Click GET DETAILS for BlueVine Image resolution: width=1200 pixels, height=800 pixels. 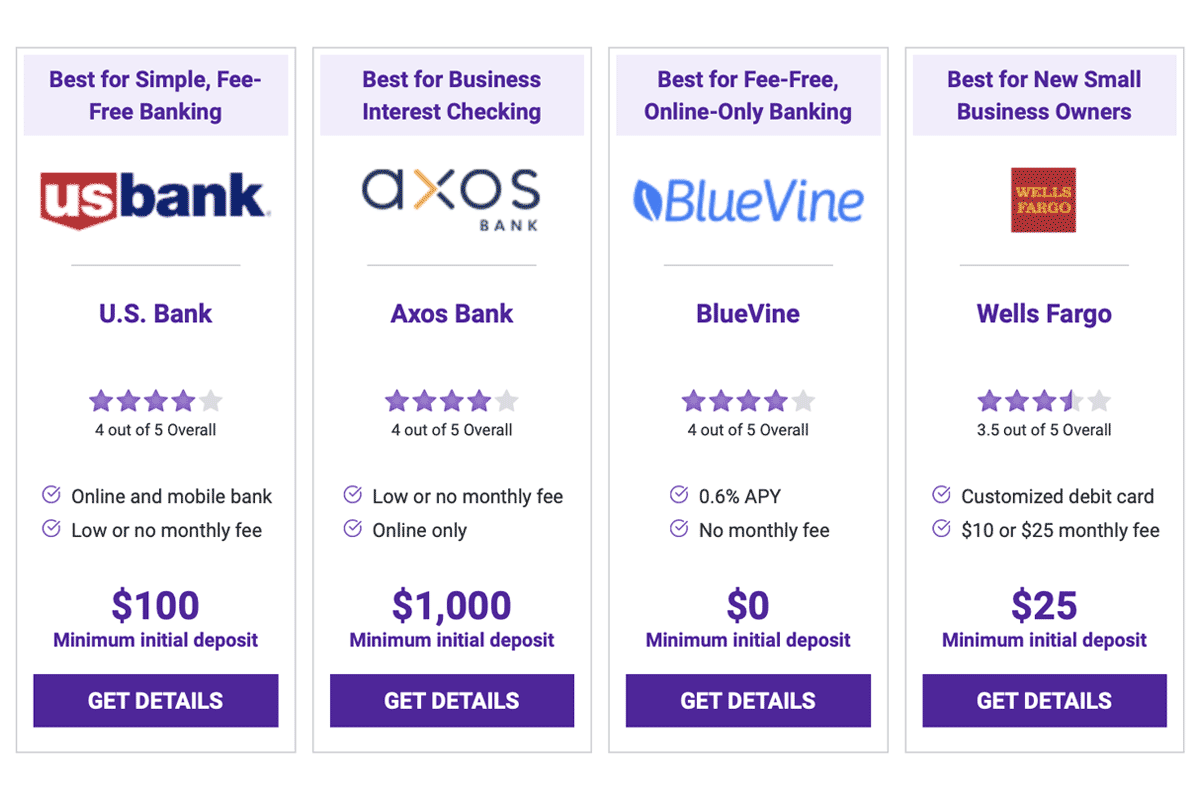pos(748,700)
